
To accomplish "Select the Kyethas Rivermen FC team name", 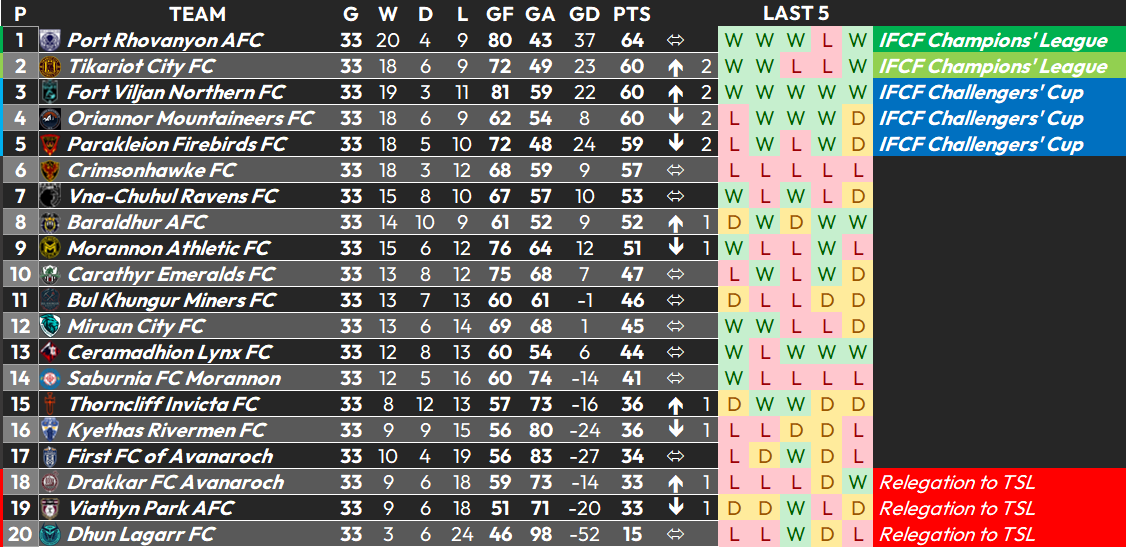I will 167,431.
